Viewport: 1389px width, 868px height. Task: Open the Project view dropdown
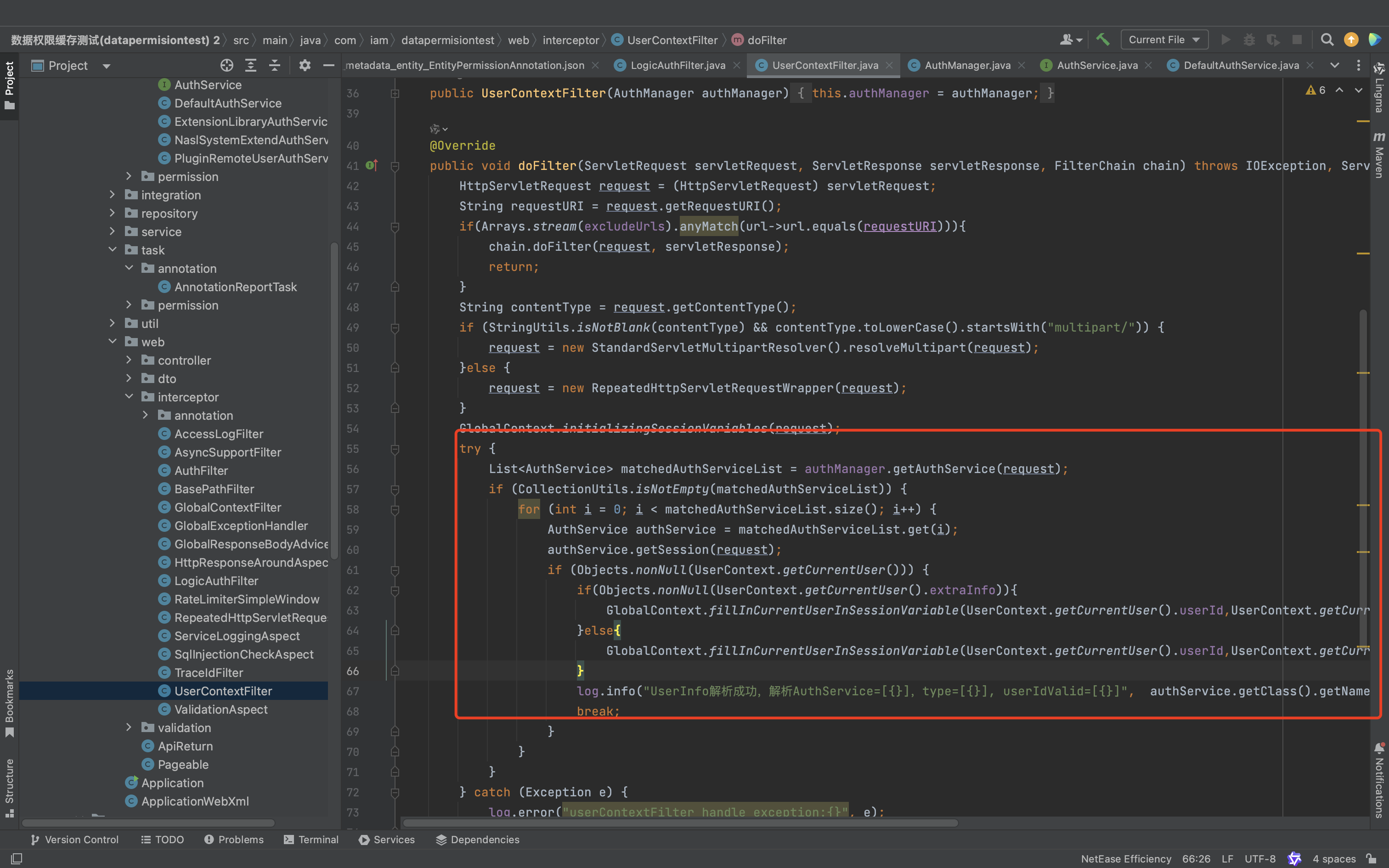[106, 66]
